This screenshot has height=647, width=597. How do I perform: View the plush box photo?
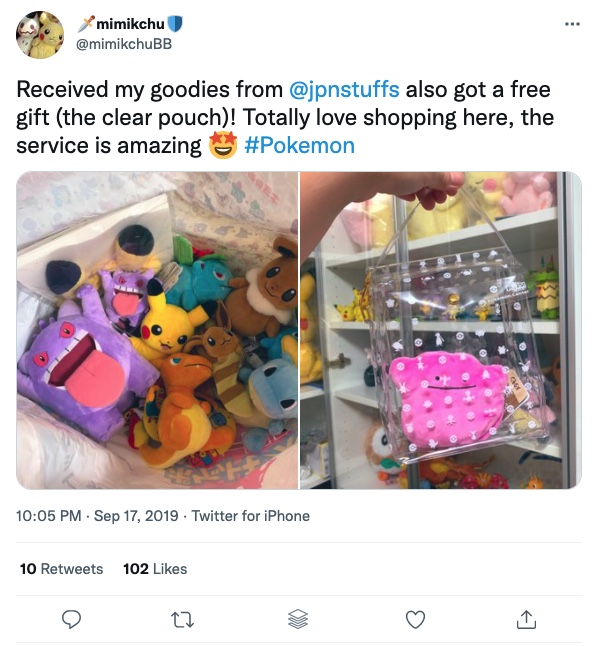157,330
